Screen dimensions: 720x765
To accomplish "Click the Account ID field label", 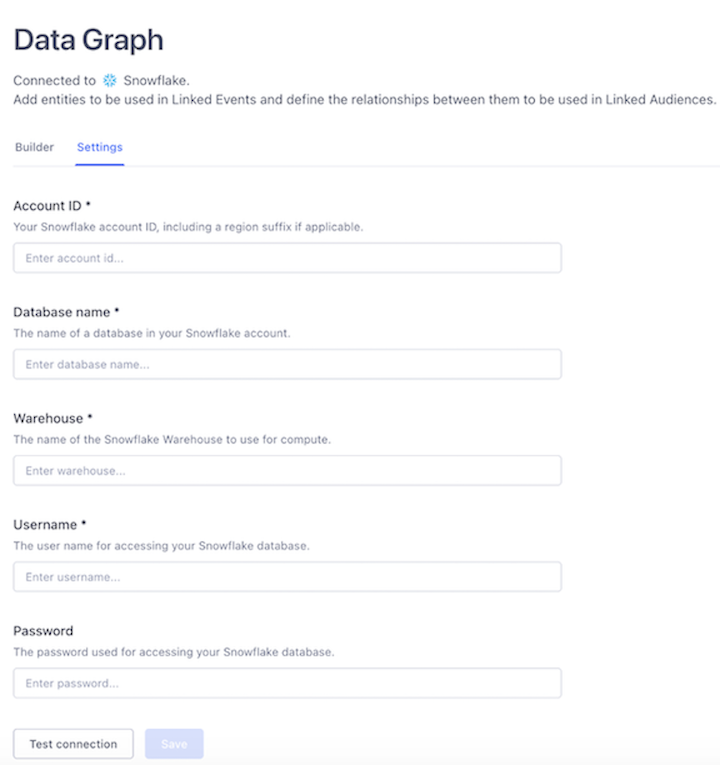I will [51, 206].
